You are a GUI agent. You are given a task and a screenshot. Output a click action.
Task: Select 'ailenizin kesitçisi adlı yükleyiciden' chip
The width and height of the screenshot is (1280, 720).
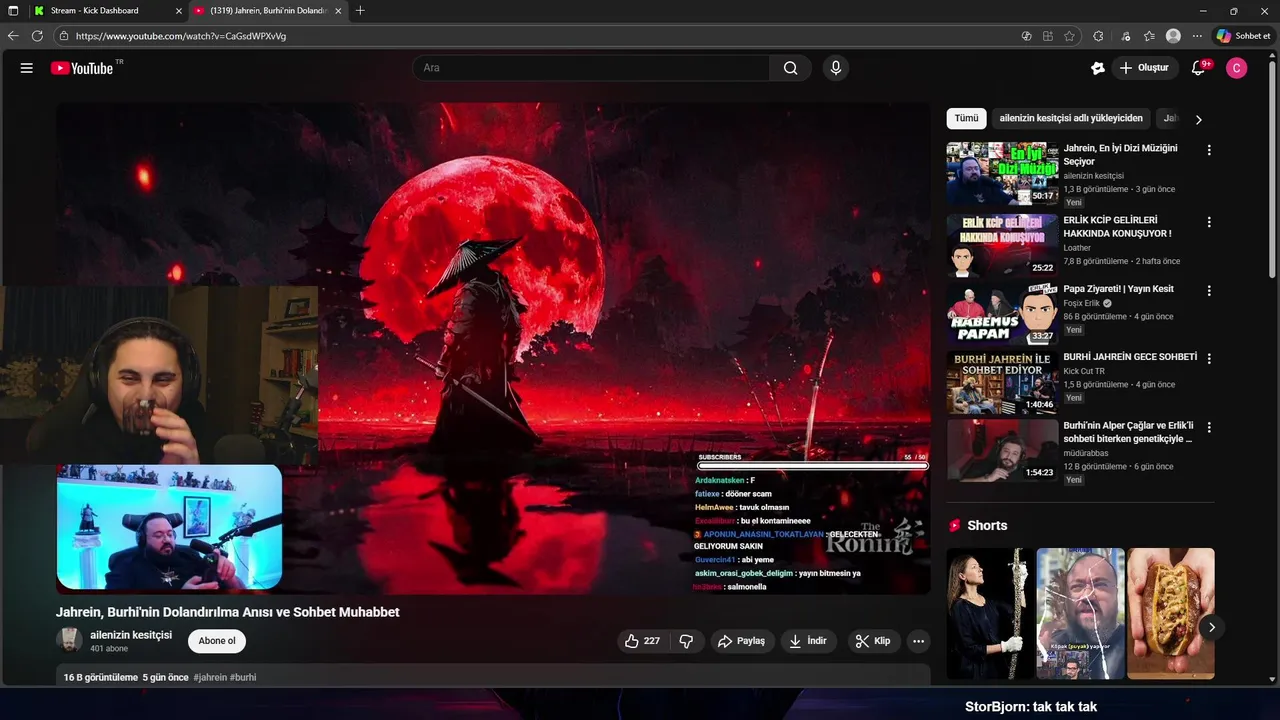coord(1071,118)
